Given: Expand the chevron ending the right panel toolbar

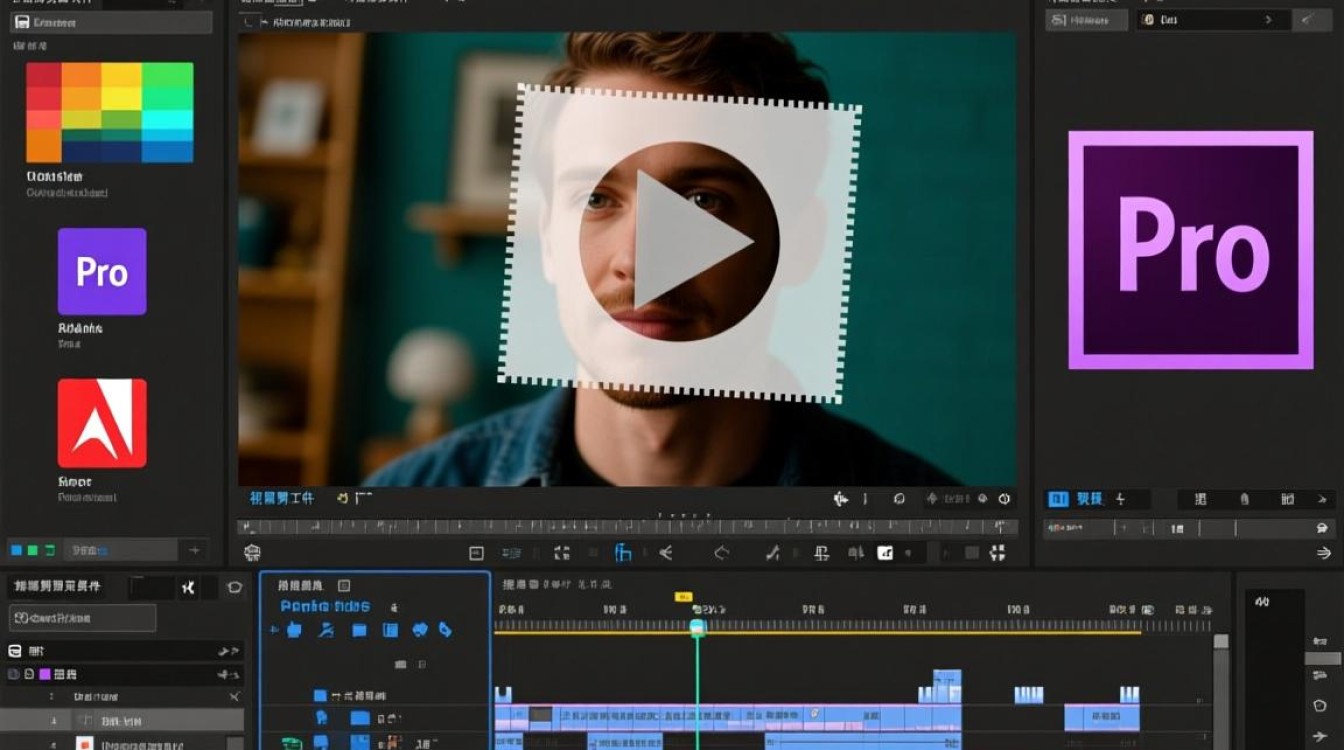Looking at the screenshot, I should coord(1322,499).
